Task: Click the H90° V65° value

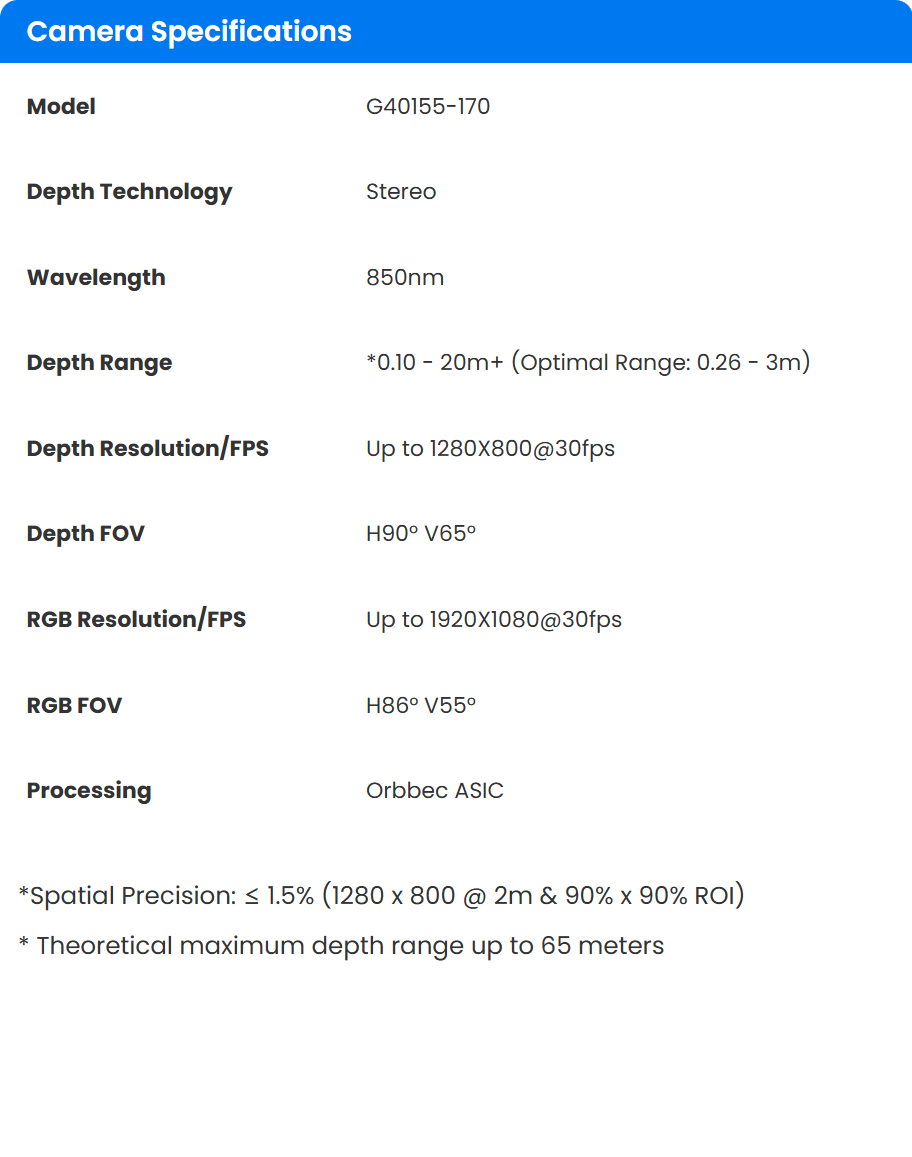Action: coord(421,533)
